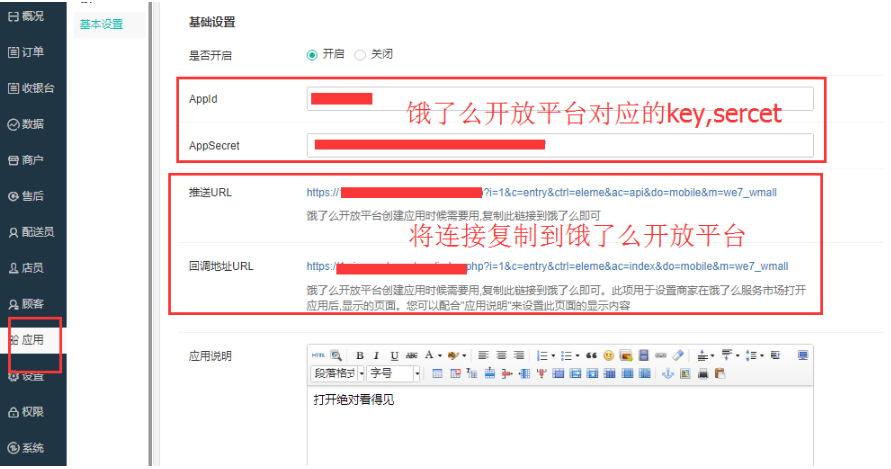
Task: Open paragraph spacing before dropdown
Action: point(712,356)
